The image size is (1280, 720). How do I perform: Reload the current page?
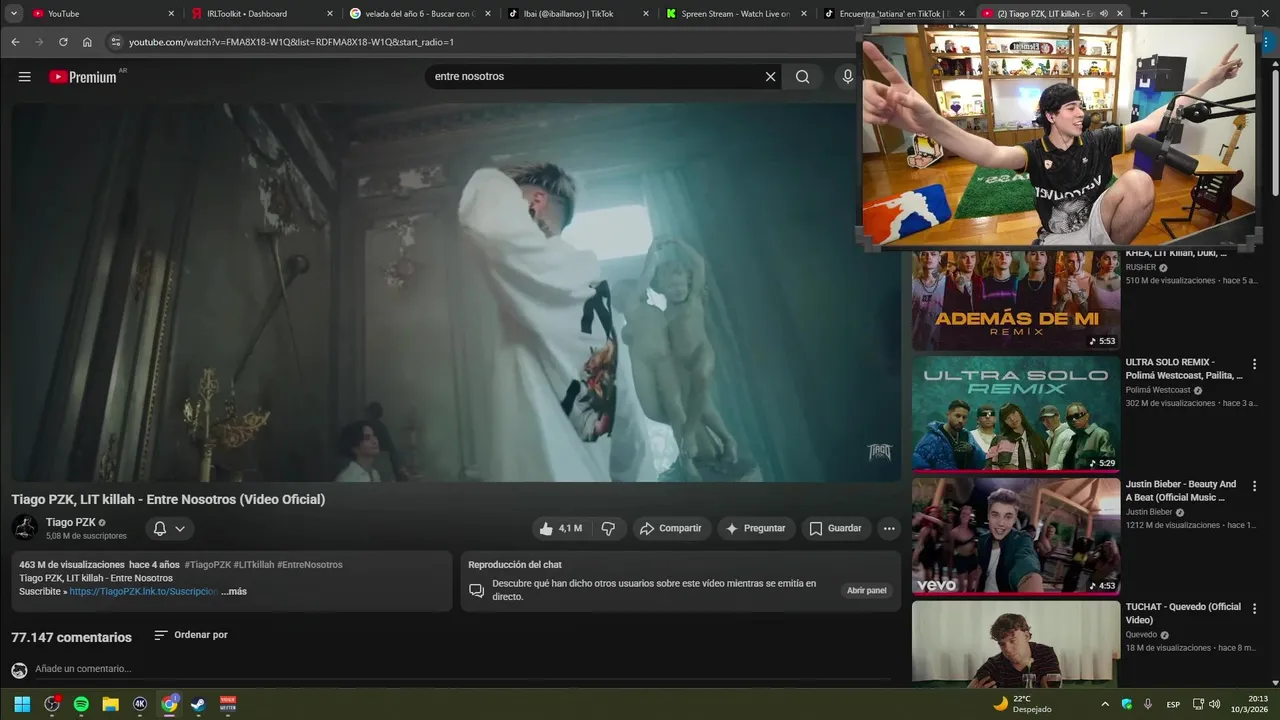click(x=63, y=42)
